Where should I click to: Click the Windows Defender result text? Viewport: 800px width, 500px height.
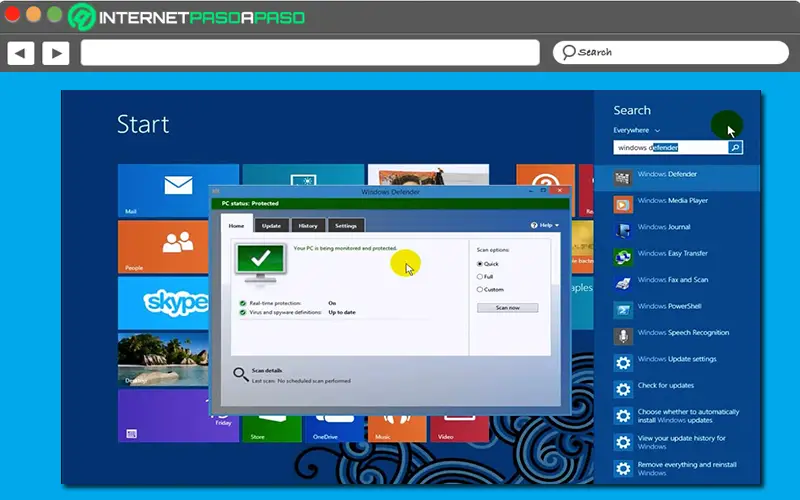667,174
